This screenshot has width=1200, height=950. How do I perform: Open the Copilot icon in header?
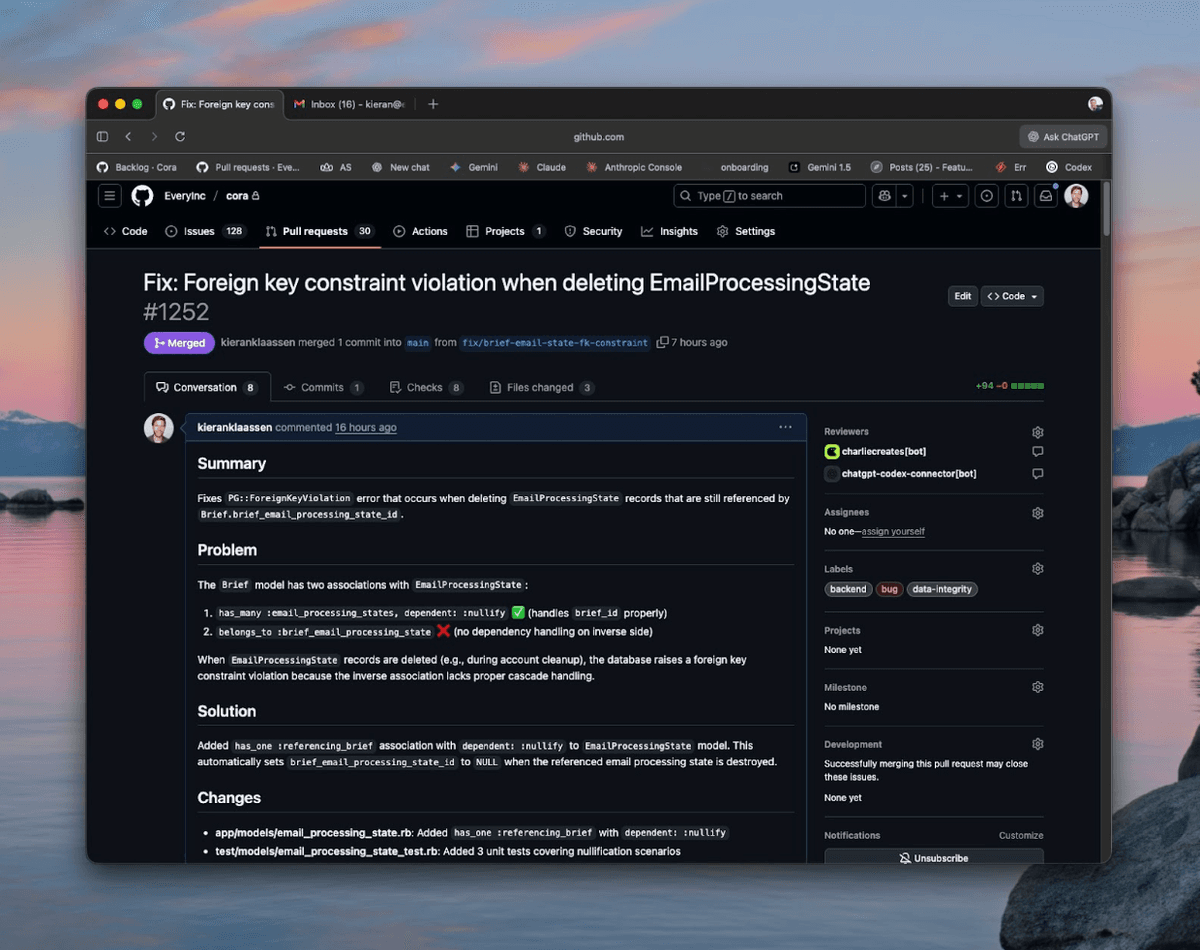pos(884,196)
